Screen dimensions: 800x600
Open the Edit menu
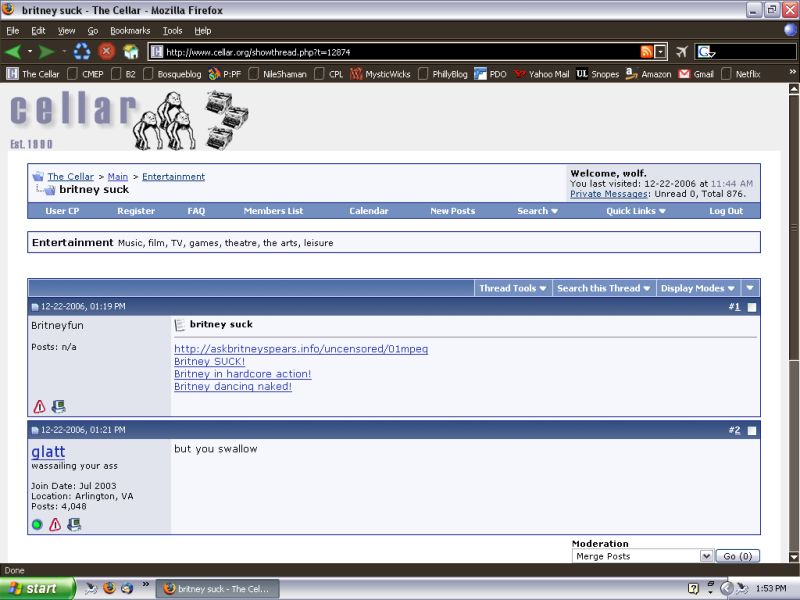coord(38,31)
